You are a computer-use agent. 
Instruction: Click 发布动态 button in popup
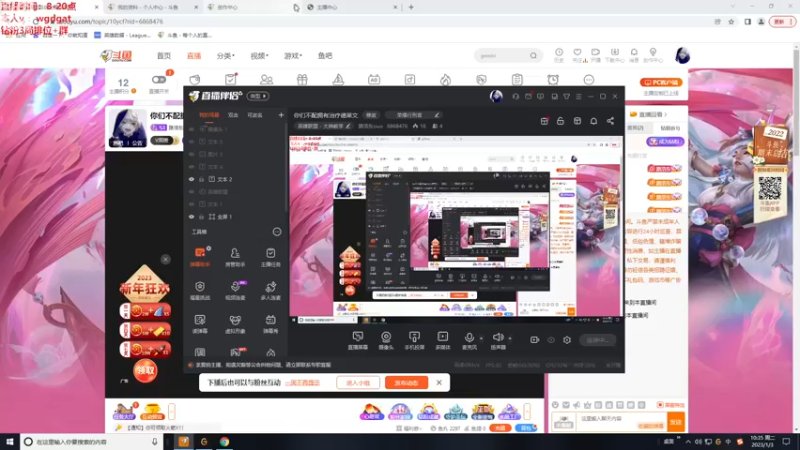coord(406,383)
